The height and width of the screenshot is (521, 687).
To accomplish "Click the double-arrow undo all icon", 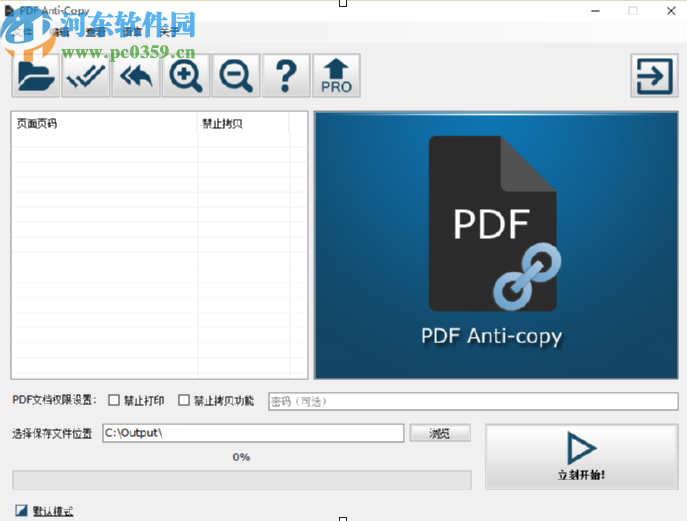I will pyautogui.click(x=136, y=76).
